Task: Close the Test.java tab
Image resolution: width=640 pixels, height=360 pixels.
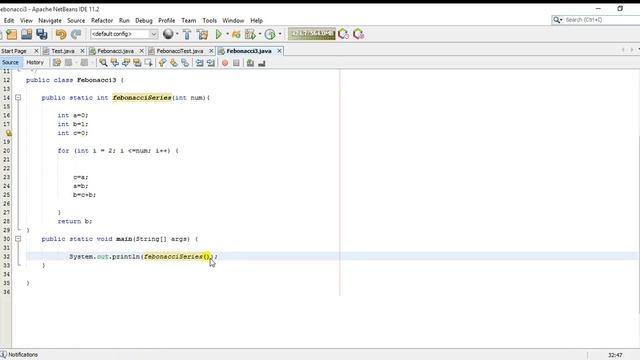Action: pyautogui.click(x=82, y=51)
